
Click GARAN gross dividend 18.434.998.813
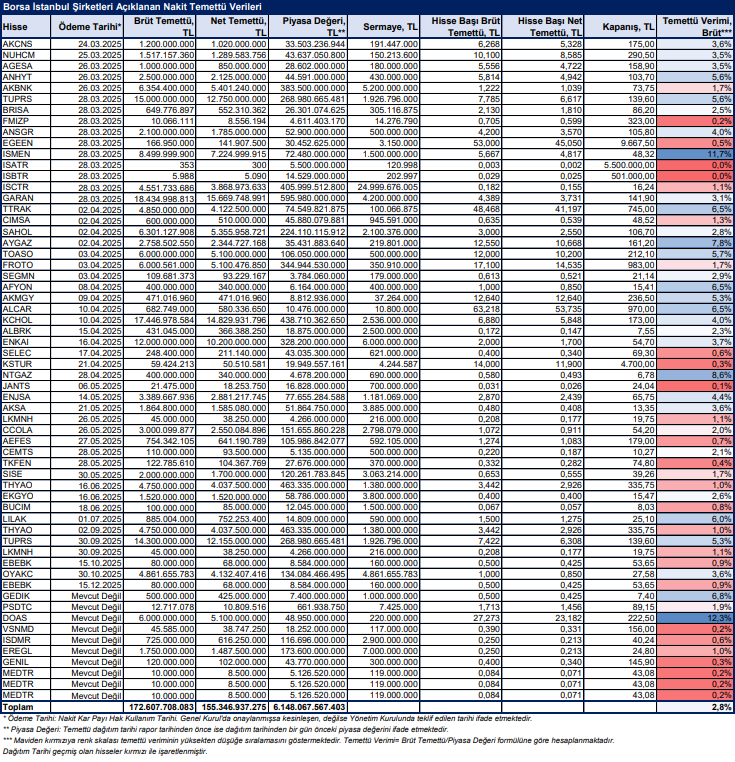pos(160,198)
